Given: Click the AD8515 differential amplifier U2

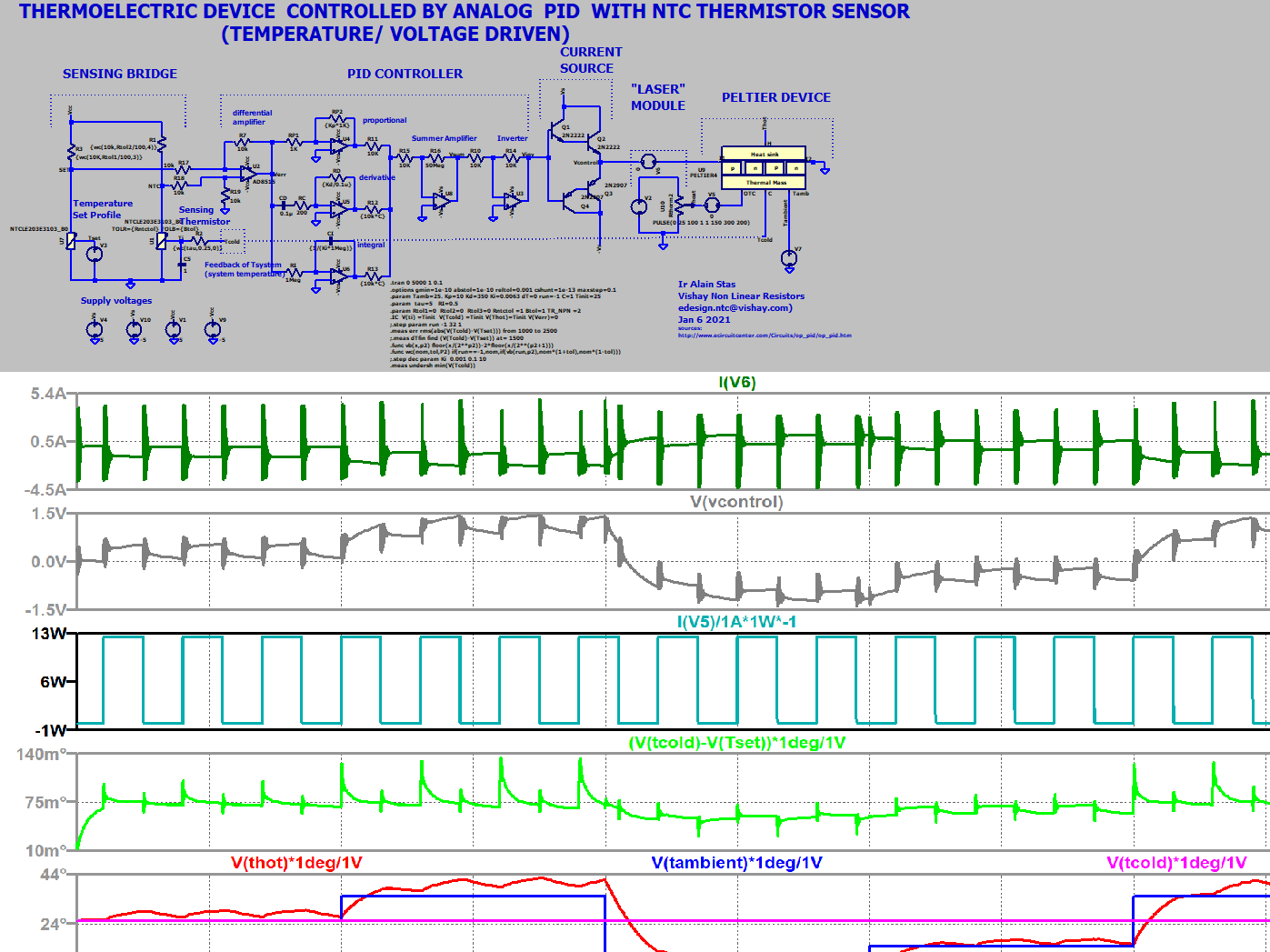Looking at the screenshot, I should [247, 171].
